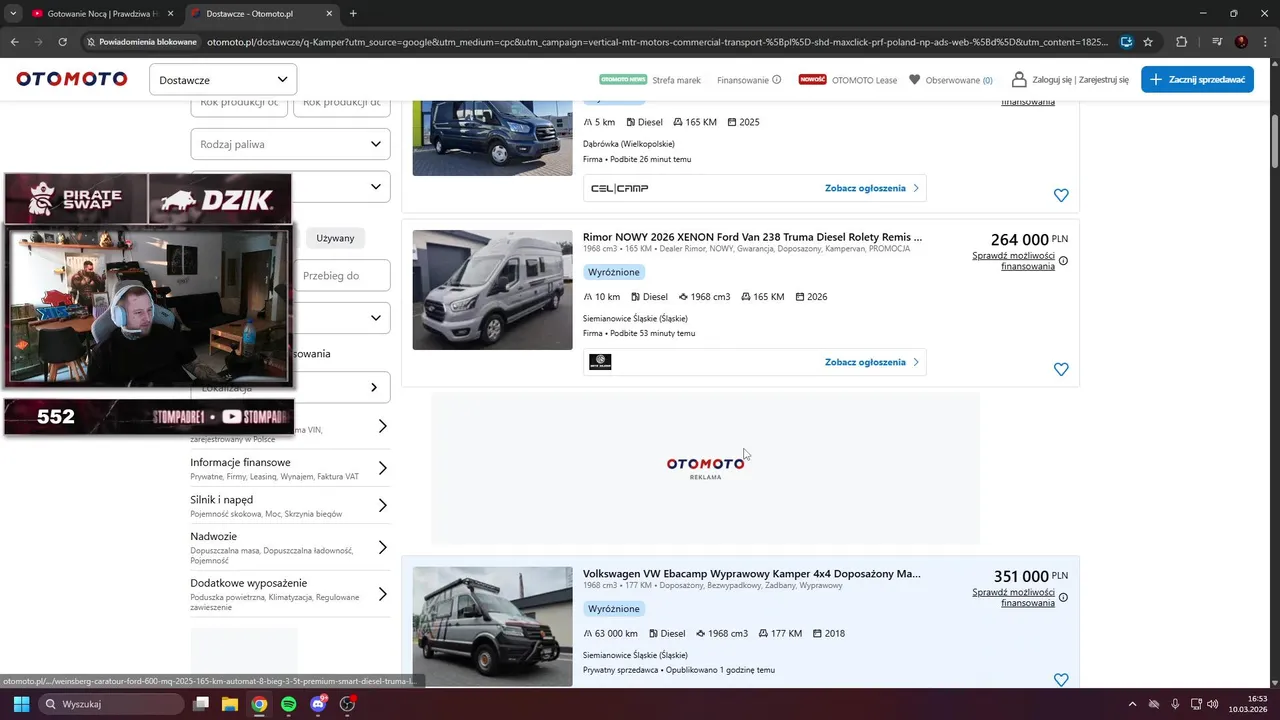Screen dimensions: 1280x720
Task: Click financing info icon on 351 000 listing
Action: tap(1063, 597)
